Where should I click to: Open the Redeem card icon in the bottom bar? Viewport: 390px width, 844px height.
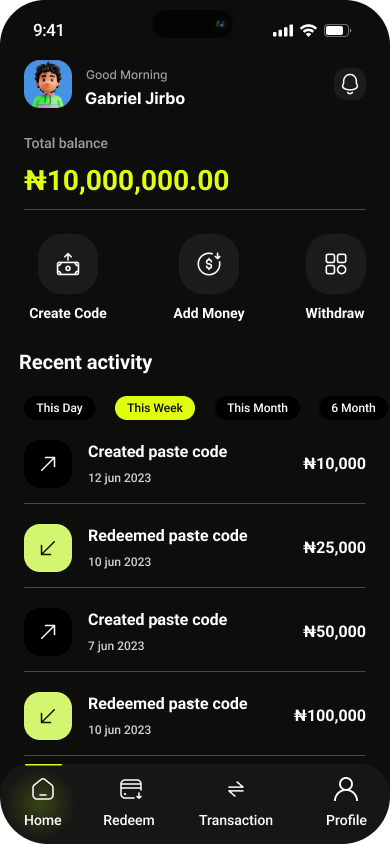pyautogui.click(x=130, y=790)
